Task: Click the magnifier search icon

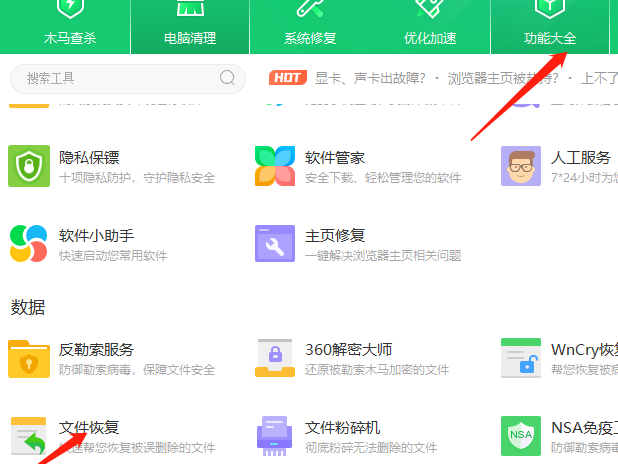Action: click(227, 78)
